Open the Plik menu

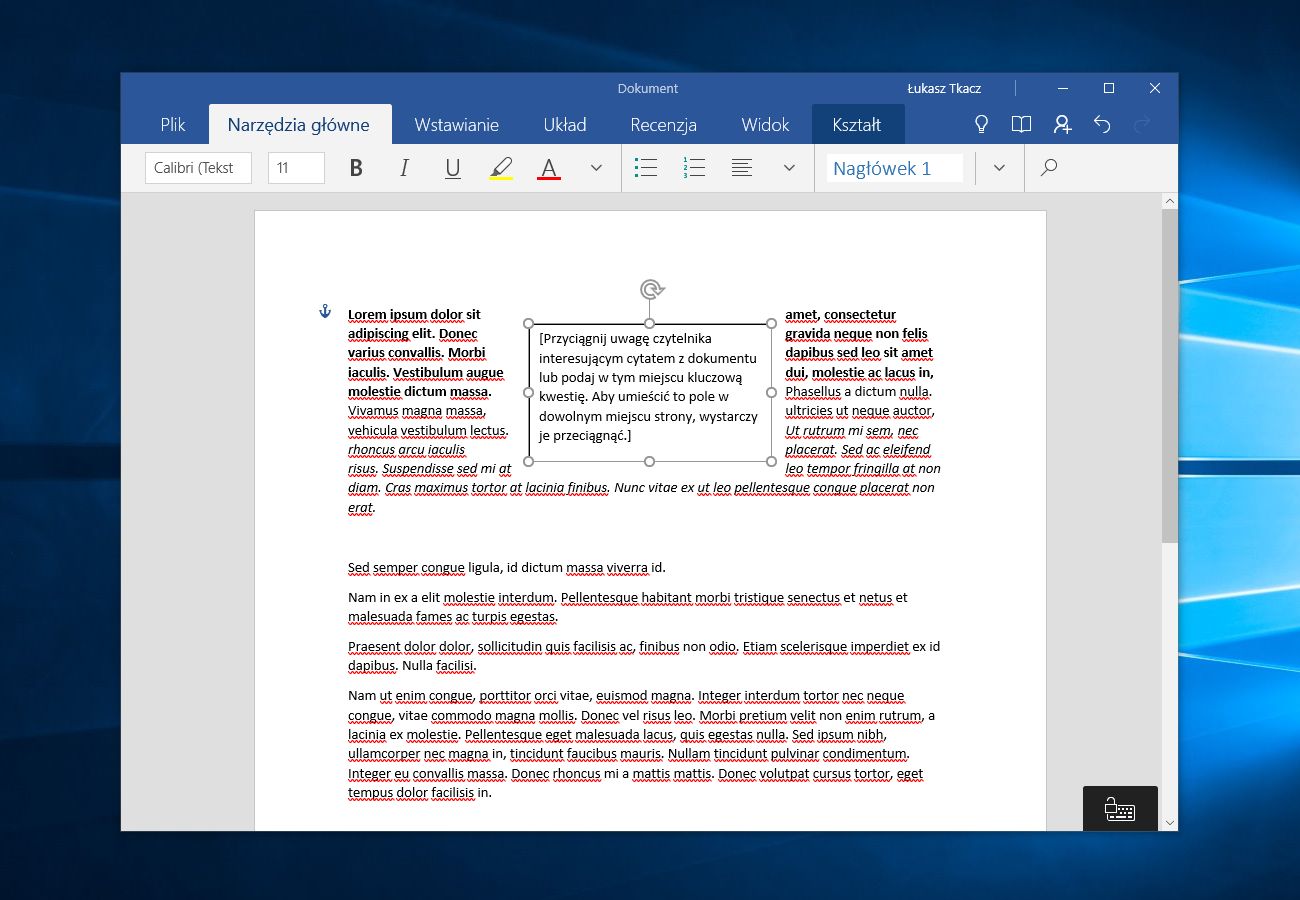tap(173, 125)
